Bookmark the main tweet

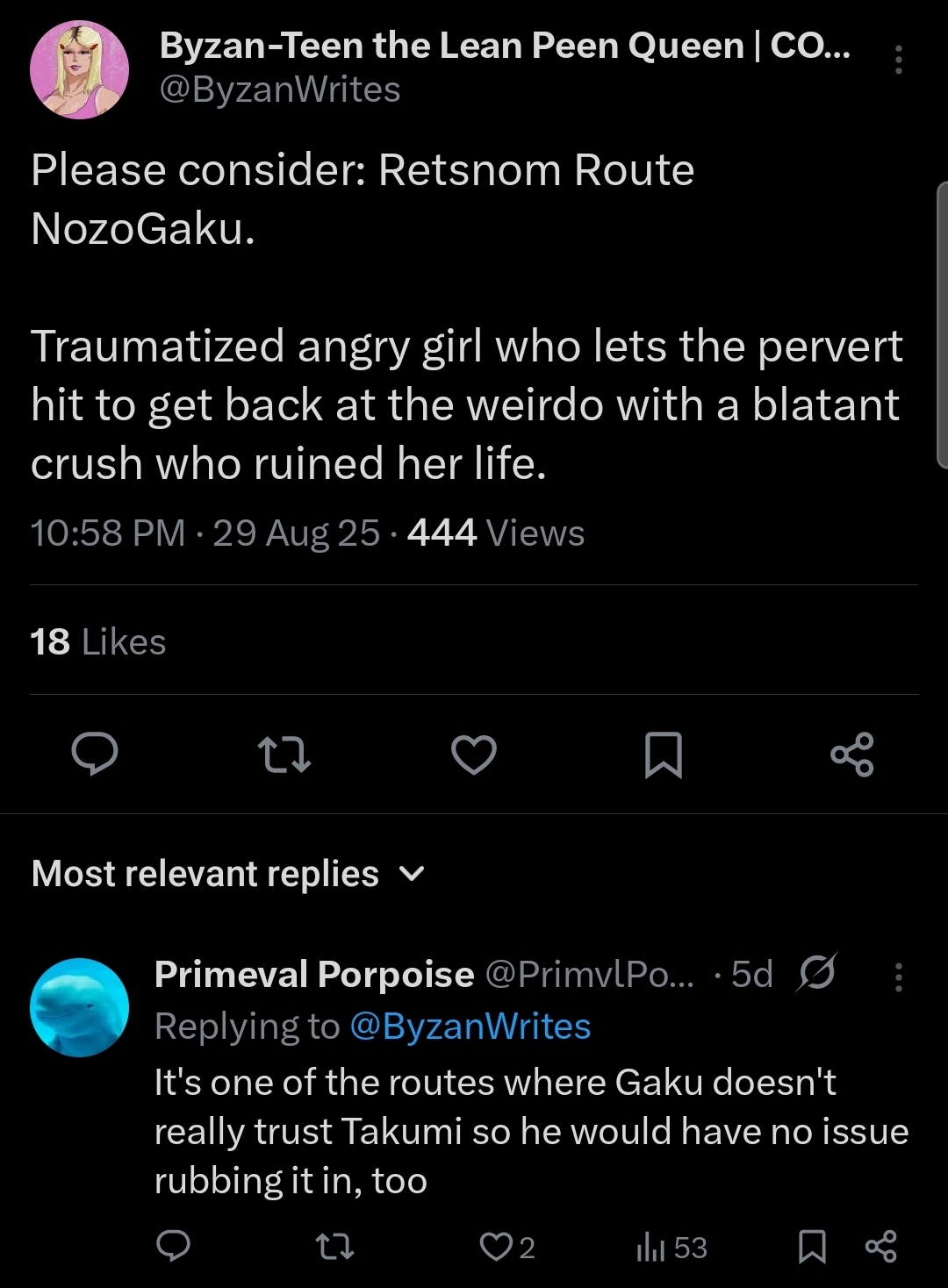[x=664, y=755]
